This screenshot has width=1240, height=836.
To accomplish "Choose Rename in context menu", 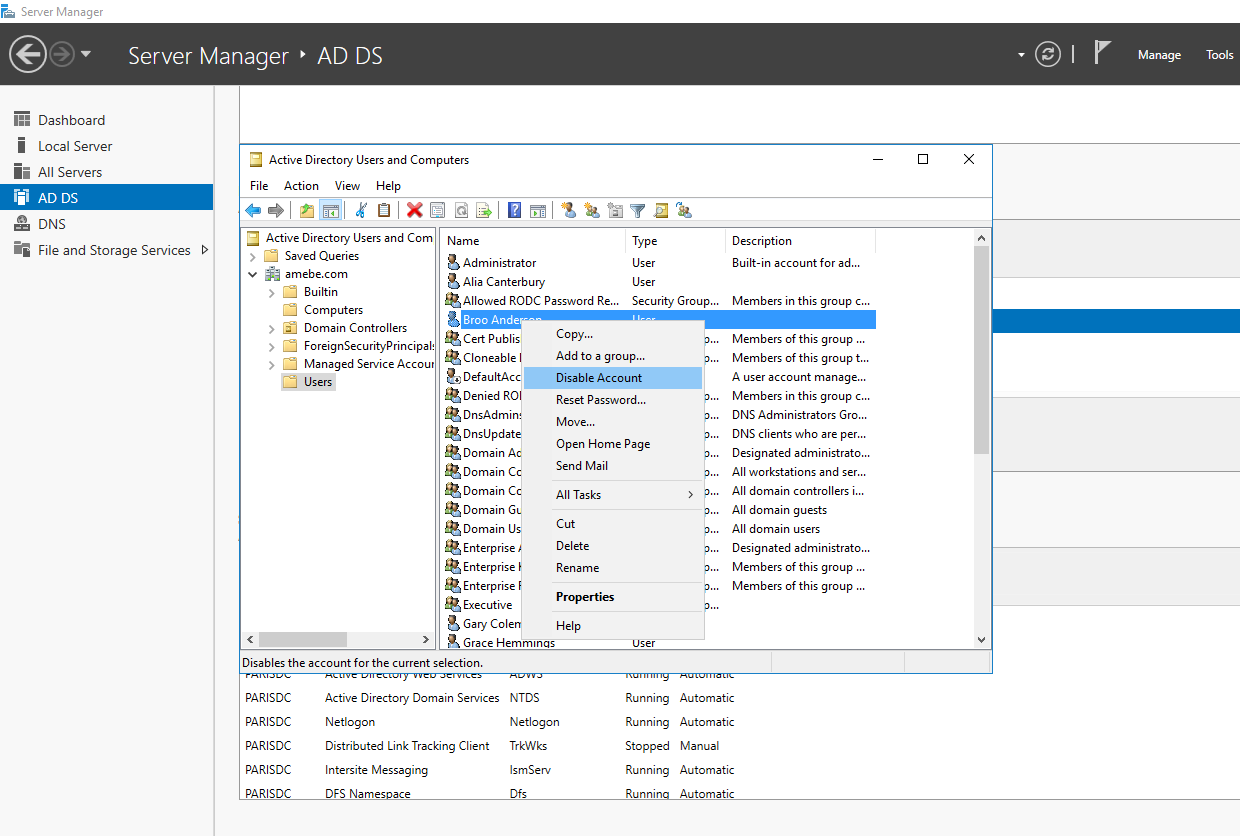I will pyautogui.click(x=613, y=568).
